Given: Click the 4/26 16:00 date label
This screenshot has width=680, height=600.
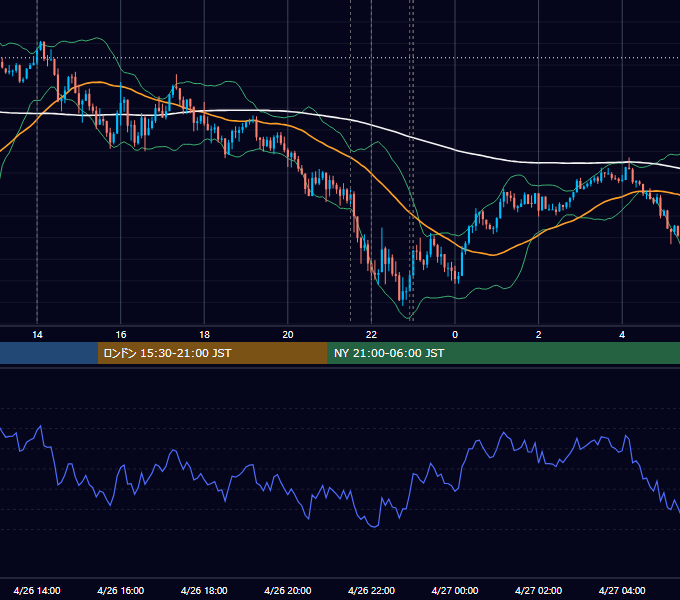Looking at the screenshot, I should click(x=121, y=590).
